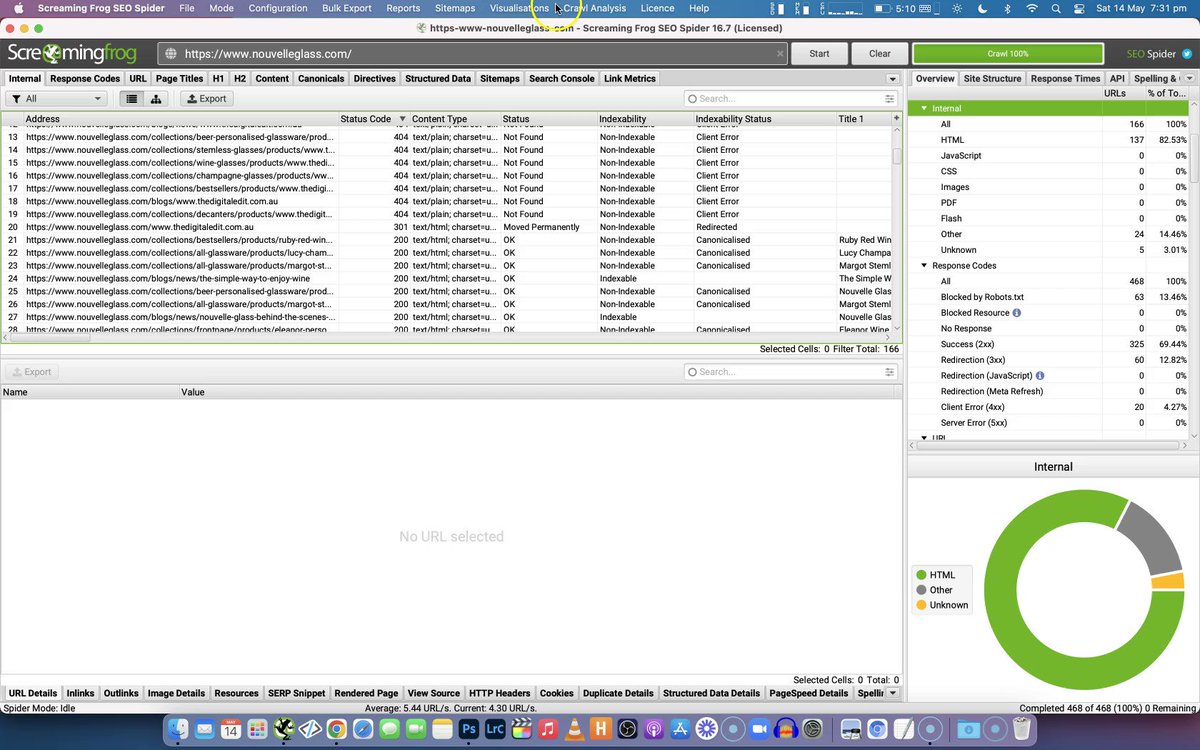
Task: Click the HTML legend green swatch
Action: tap(921, 575)
